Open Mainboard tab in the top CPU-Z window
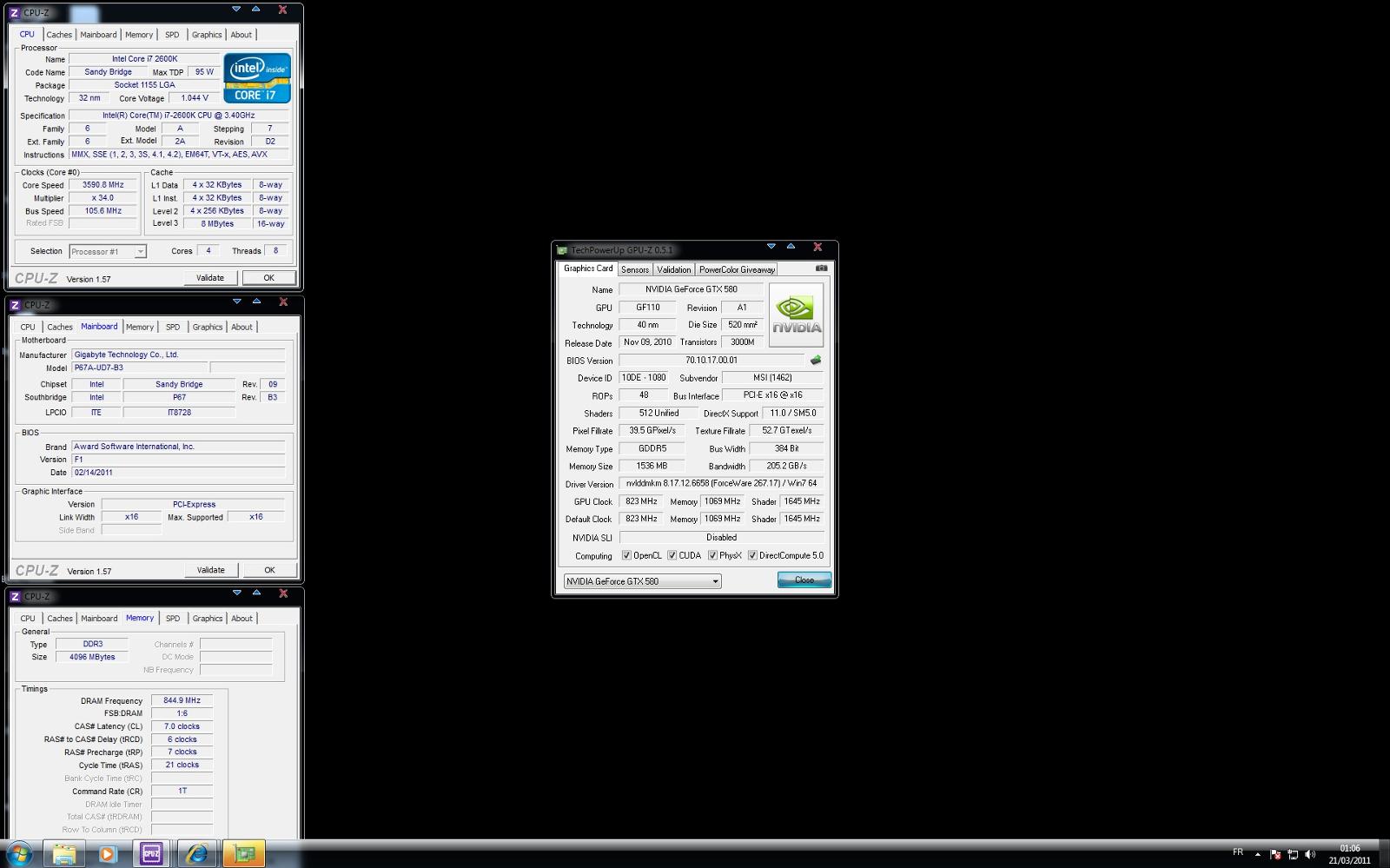 [98, 35]
